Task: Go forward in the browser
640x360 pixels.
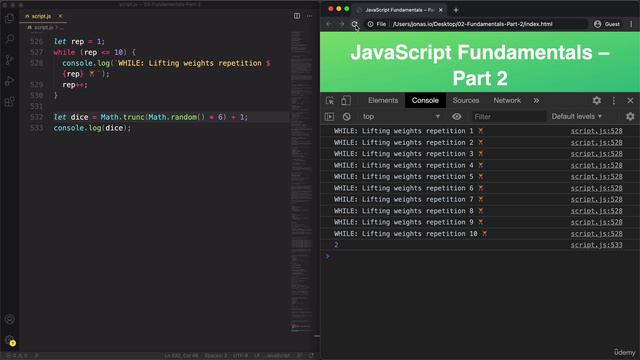Action: click(x=342, y=24)
